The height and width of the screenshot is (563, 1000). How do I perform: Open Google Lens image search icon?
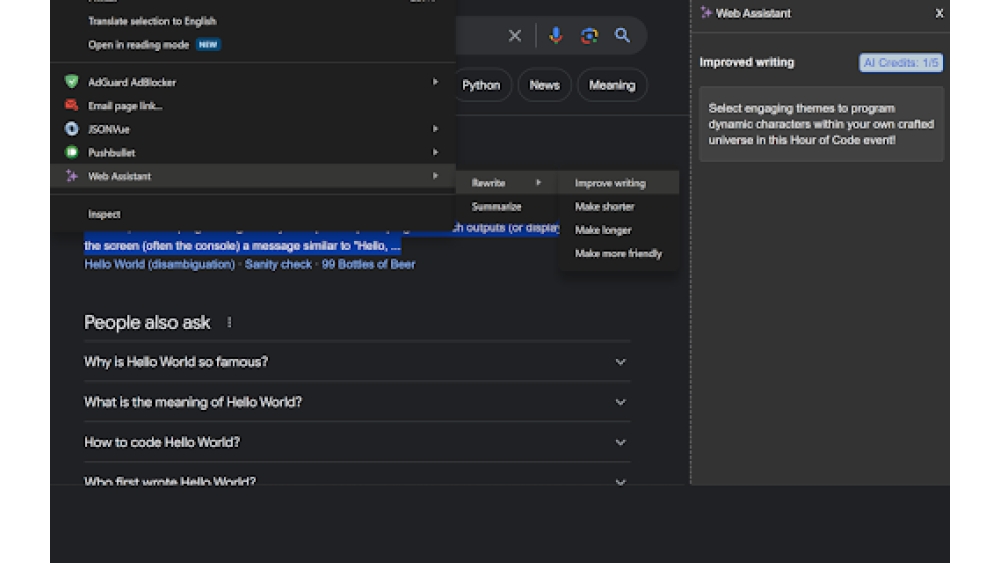coord(589,36)
